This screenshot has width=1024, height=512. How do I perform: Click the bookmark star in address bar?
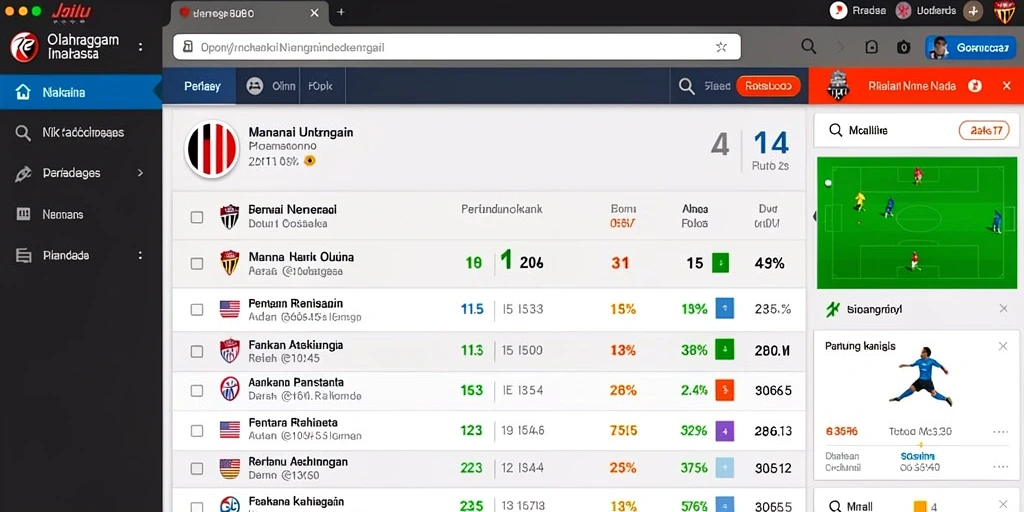tap(721, 47)
